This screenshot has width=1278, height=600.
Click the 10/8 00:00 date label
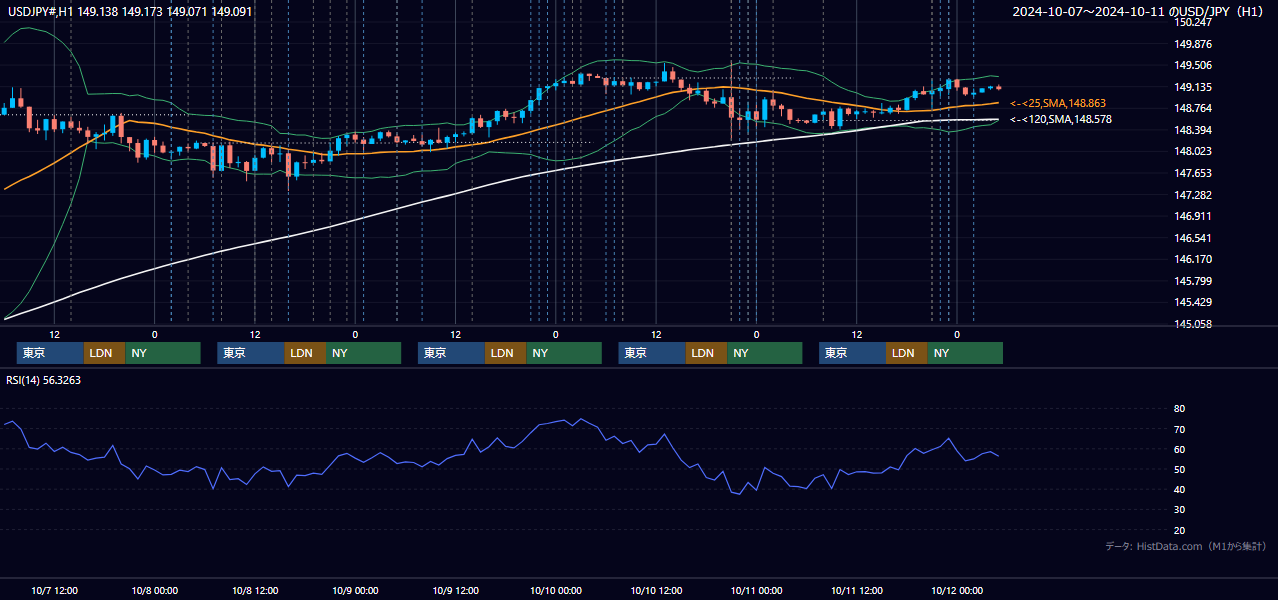155,590
